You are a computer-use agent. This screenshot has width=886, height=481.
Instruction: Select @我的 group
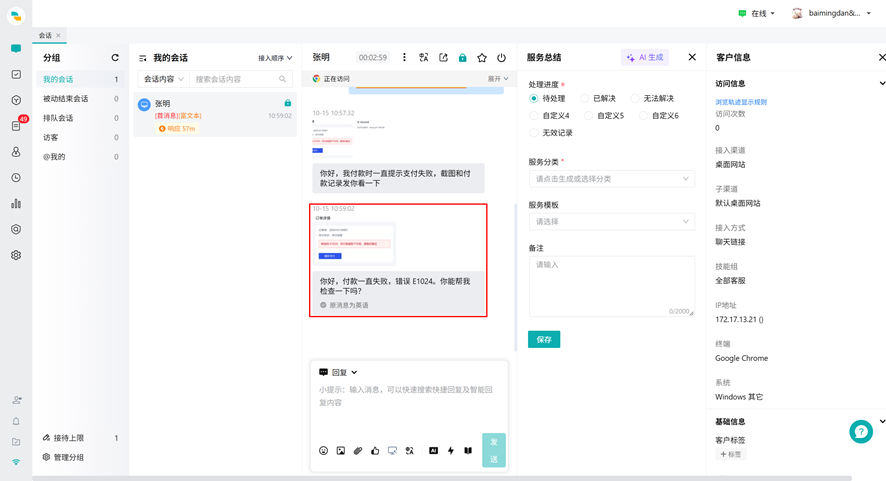(x=81, y=157)
